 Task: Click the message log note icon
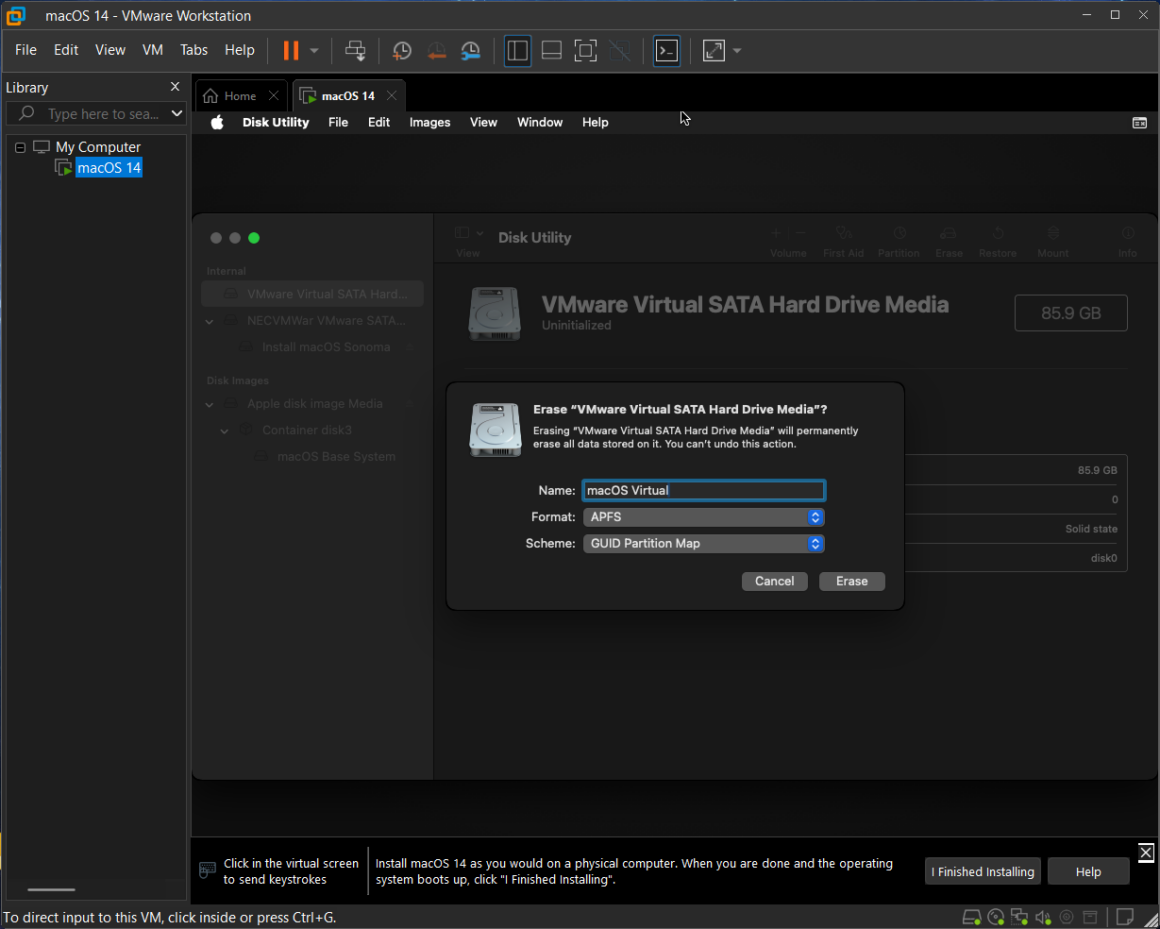1124,918
